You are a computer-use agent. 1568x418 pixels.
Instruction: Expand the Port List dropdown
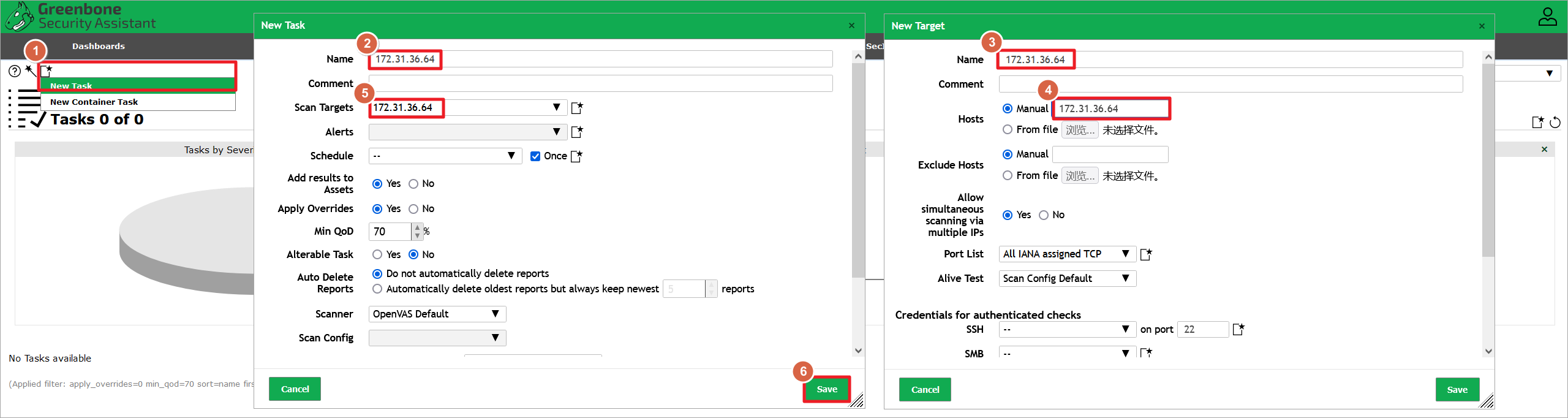click(x=1066, y=254)
